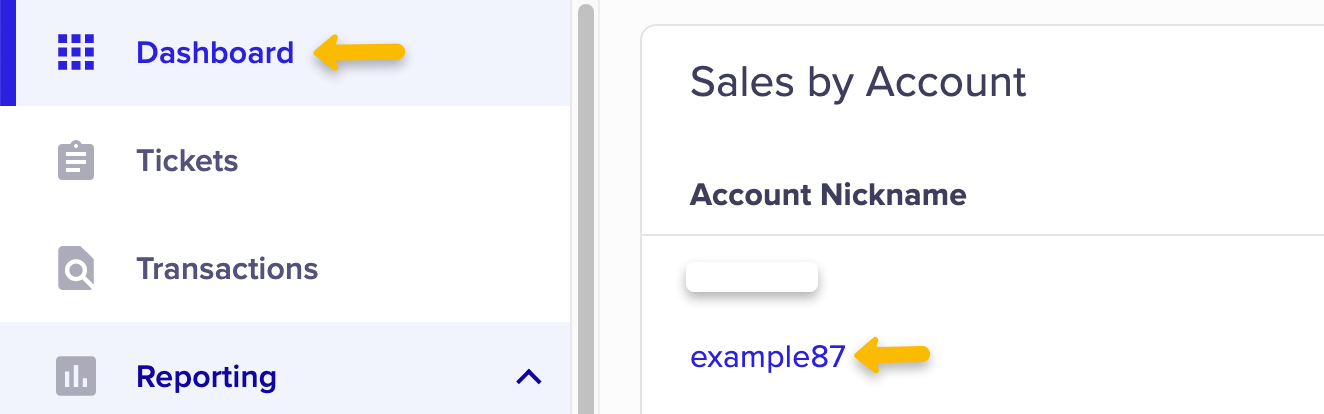Open the redacted account nickname entry
The height and width of the screenshot is (414, 1324).
coord(752,277)
